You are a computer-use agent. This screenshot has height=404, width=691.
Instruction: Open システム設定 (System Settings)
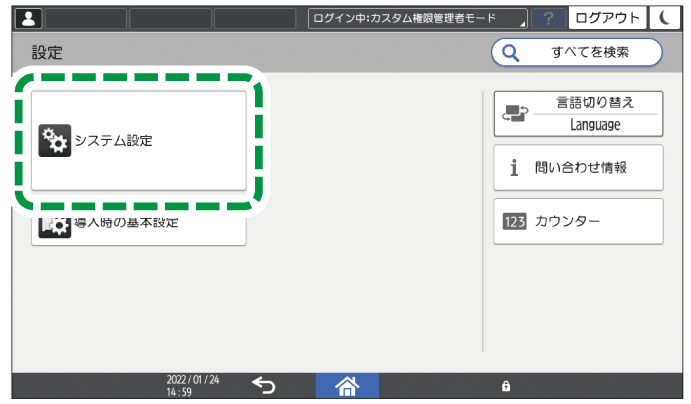tap(139, 141)
